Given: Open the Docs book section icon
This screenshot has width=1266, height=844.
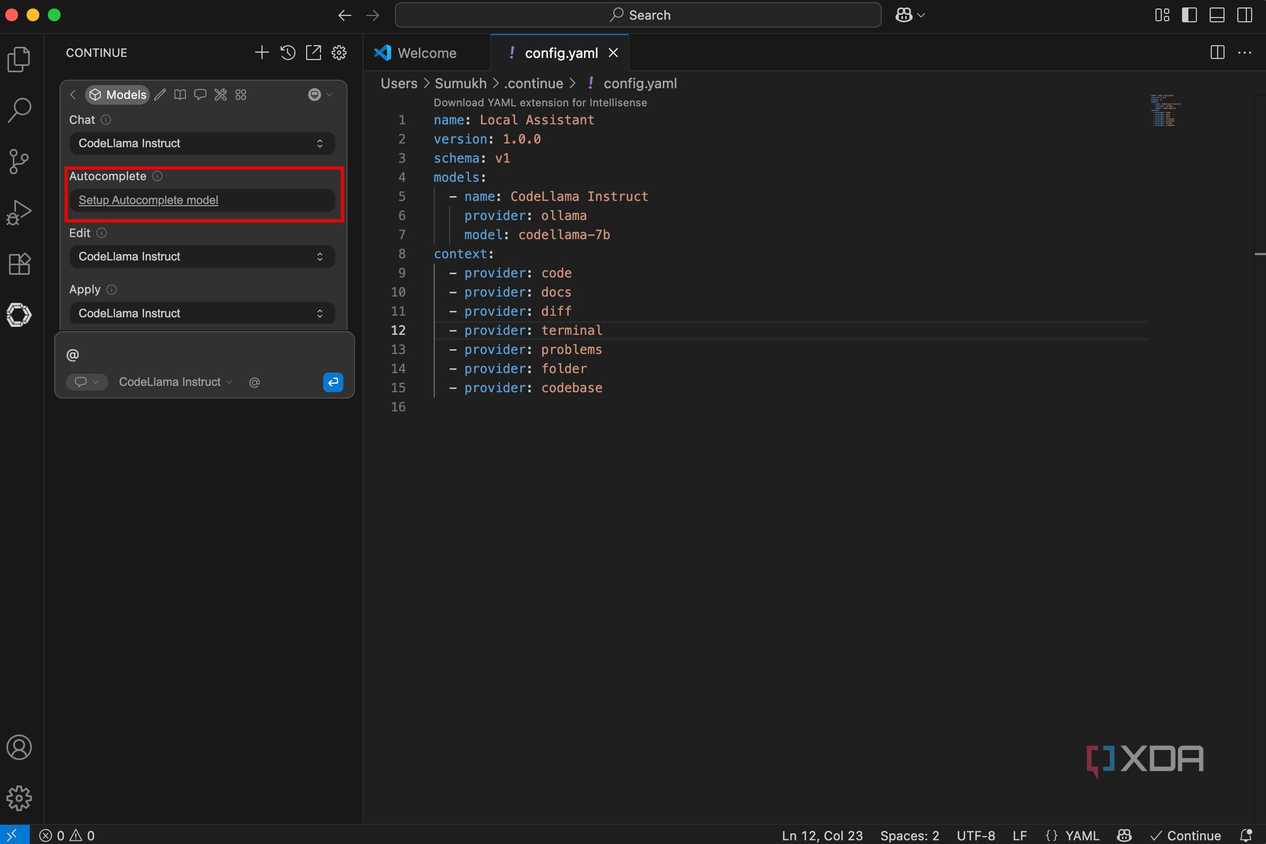Looking at the screenshot, I should pyautogui.click(x=180, y=95).
